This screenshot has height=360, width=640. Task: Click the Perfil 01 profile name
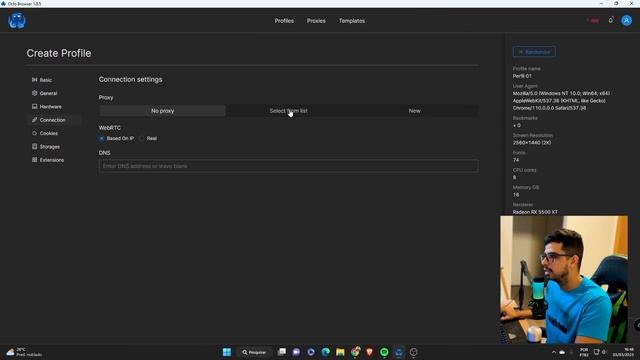[522, 76]
